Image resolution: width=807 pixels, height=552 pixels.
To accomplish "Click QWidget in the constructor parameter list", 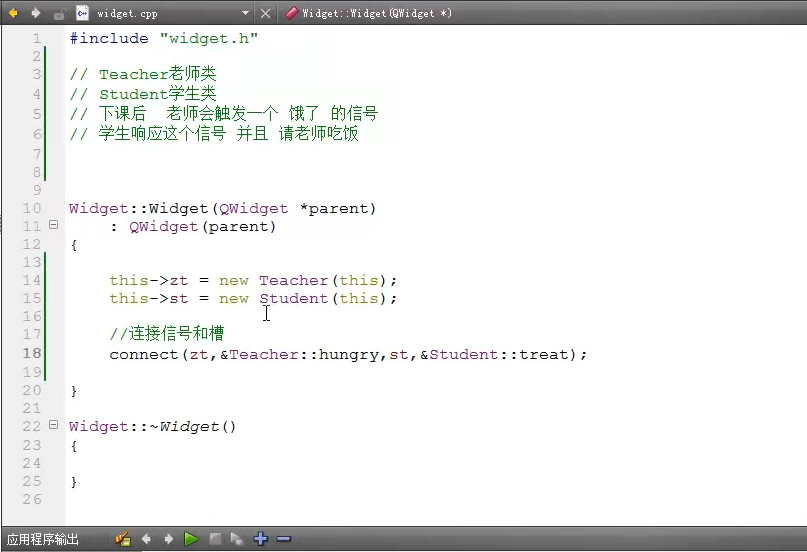I will tap(253, 209).
